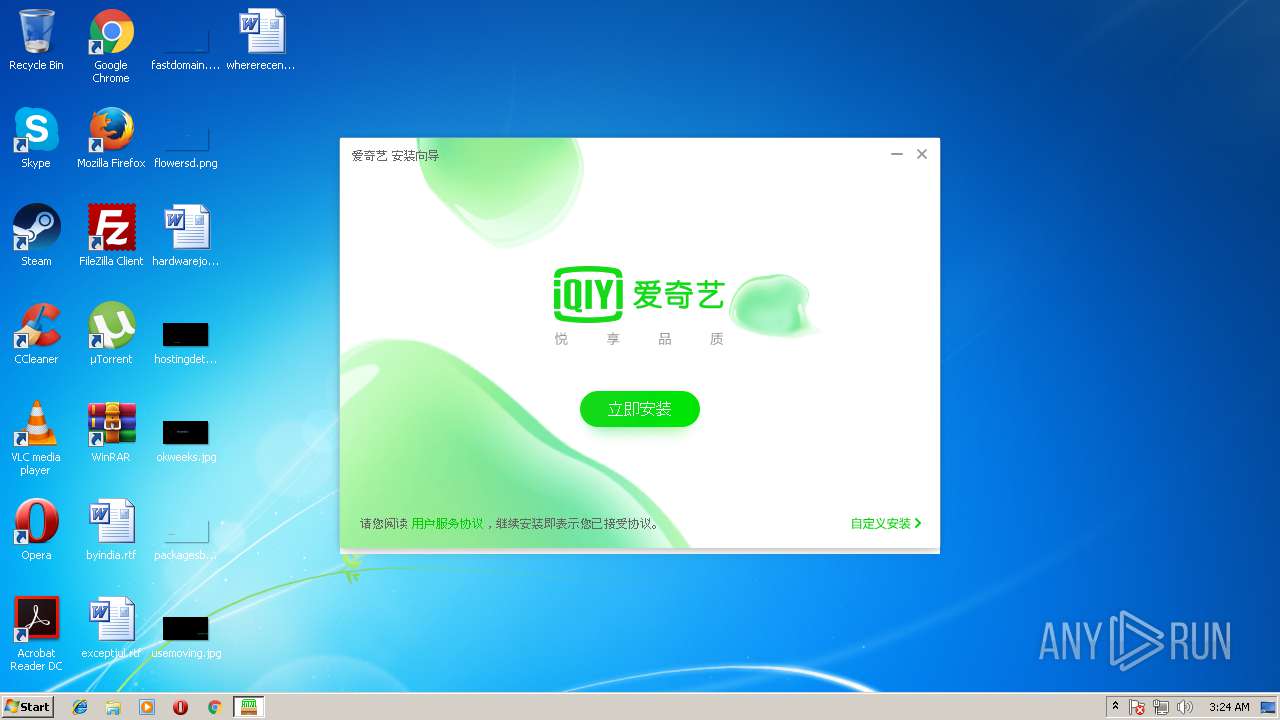
Task: Switch to iQIYI installer taskbar button
Action: (x=249, y=707)
